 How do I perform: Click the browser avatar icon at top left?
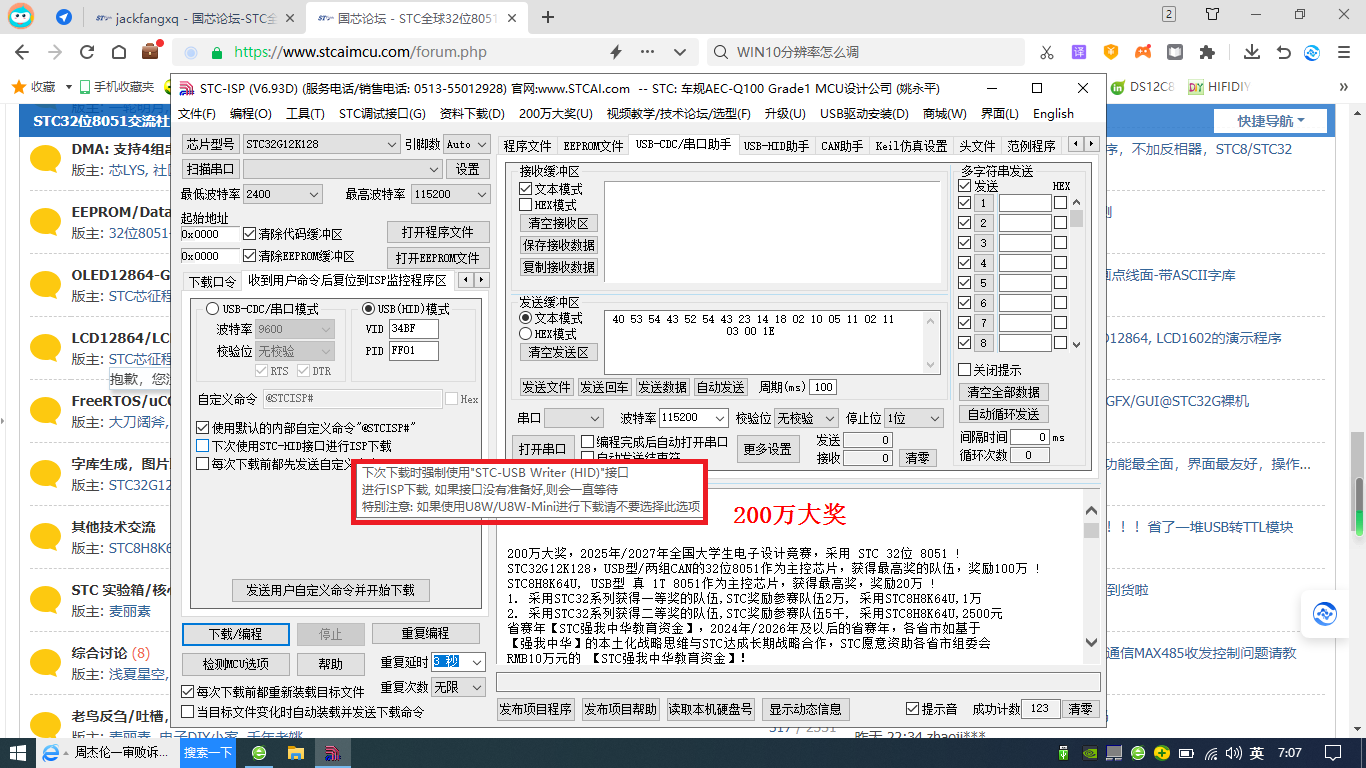22,16
